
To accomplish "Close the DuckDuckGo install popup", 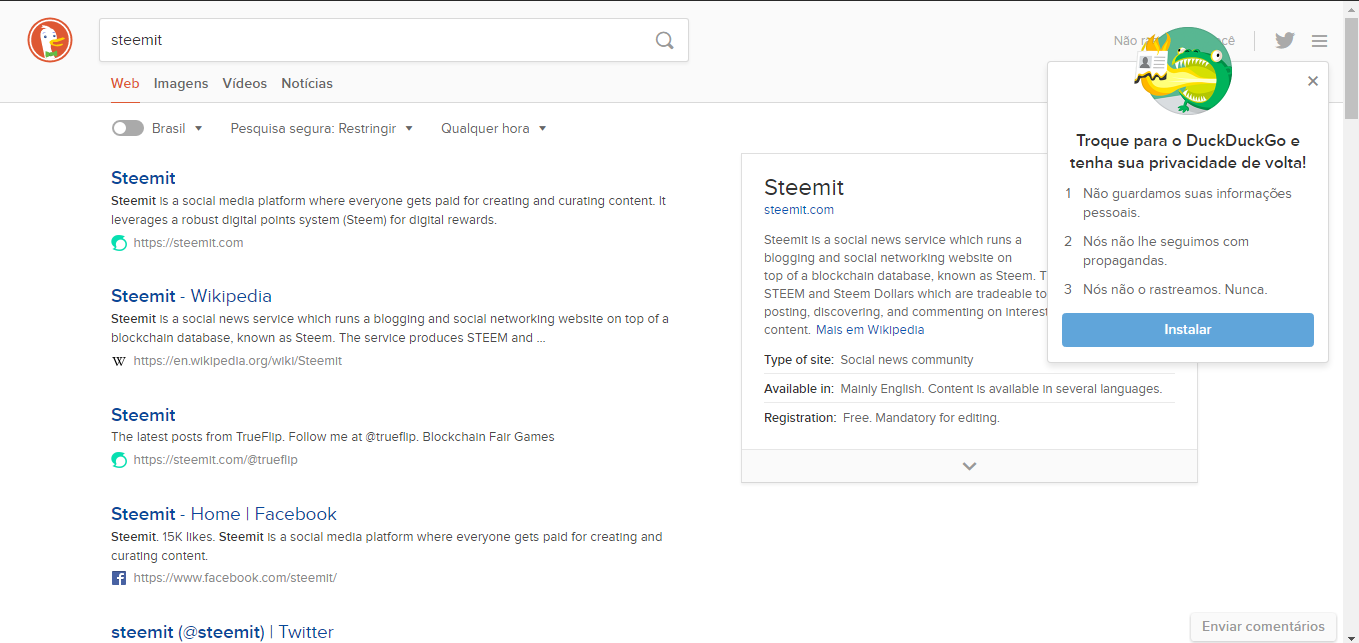I will (1313, 81).
